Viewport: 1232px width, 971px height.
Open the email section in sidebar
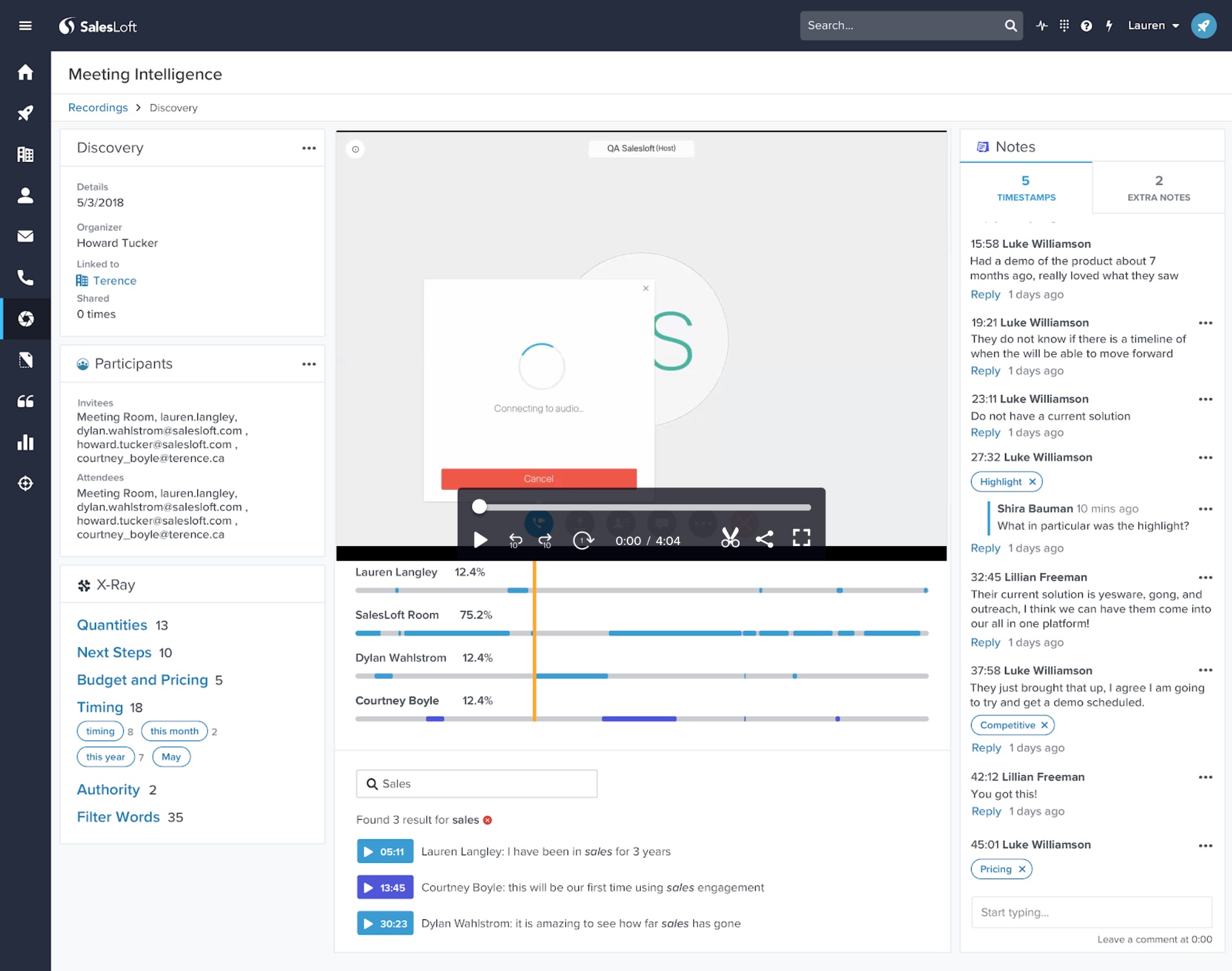coord(25,237)
